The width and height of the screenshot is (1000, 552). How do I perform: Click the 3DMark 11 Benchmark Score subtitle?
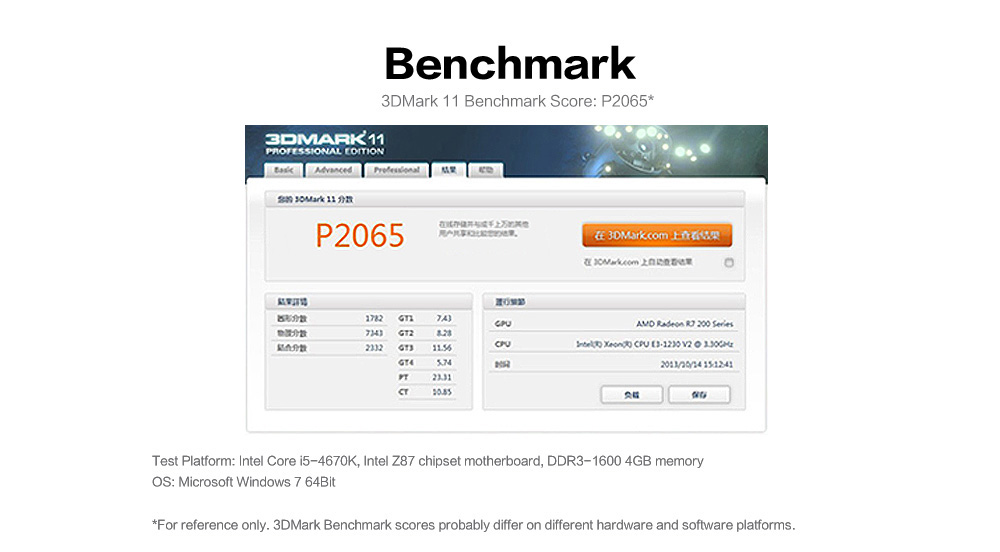click(x=517, y=101)
